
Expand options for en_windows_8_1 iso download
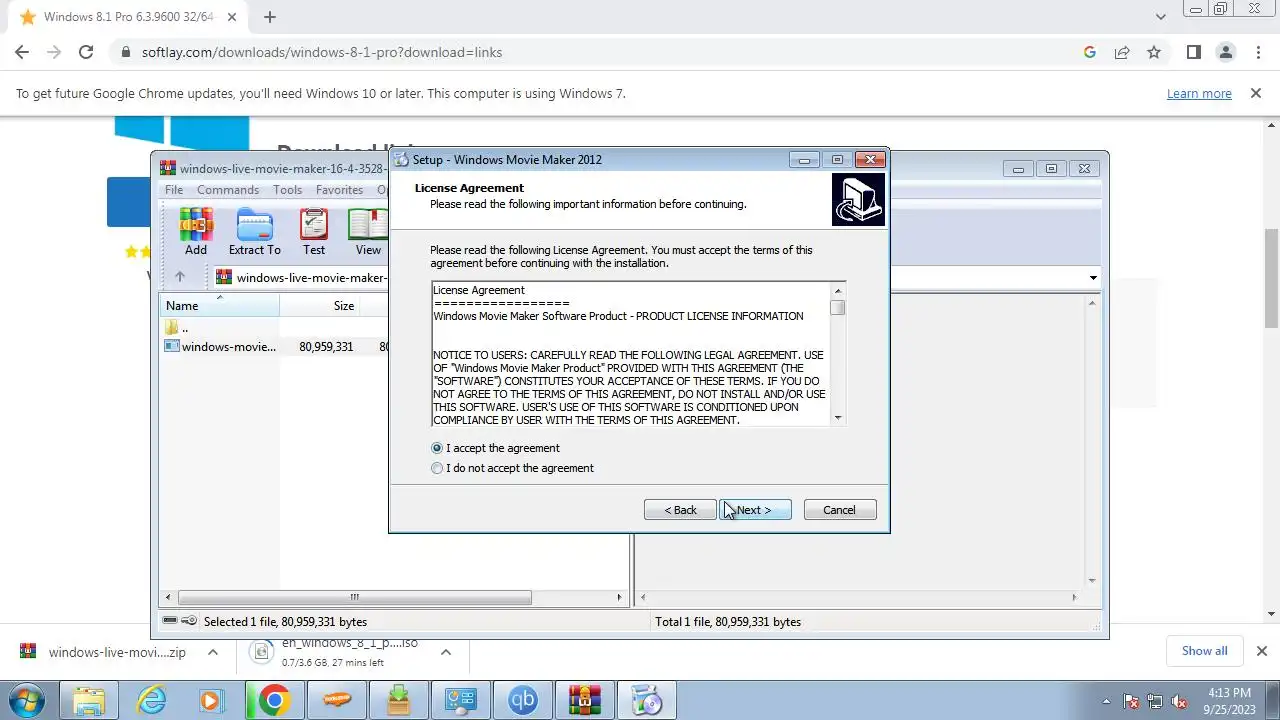446,652
